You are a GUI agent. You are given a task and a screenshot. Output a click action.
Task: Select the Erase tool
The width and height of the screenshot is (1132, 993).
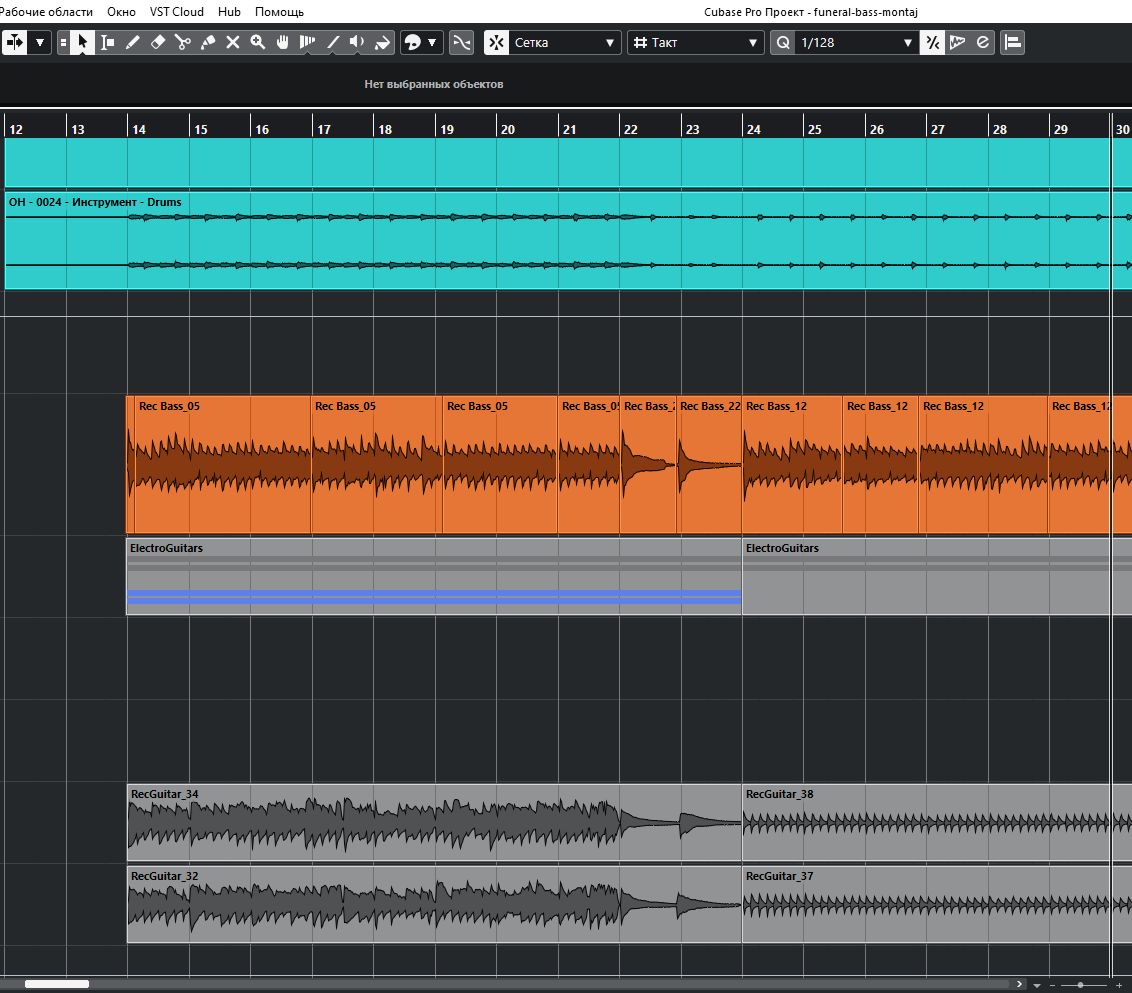(158, 43)
